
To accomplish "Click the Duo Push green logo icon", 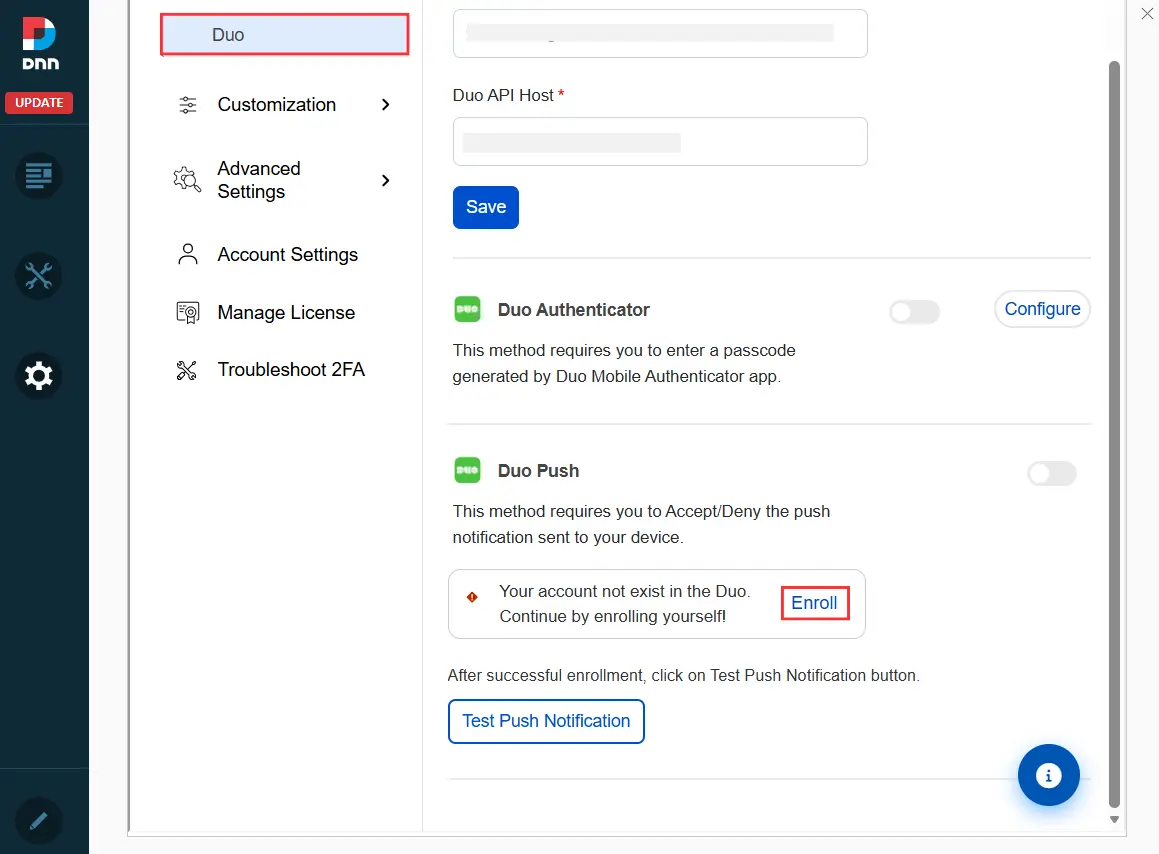I will [x=467, y=470].
